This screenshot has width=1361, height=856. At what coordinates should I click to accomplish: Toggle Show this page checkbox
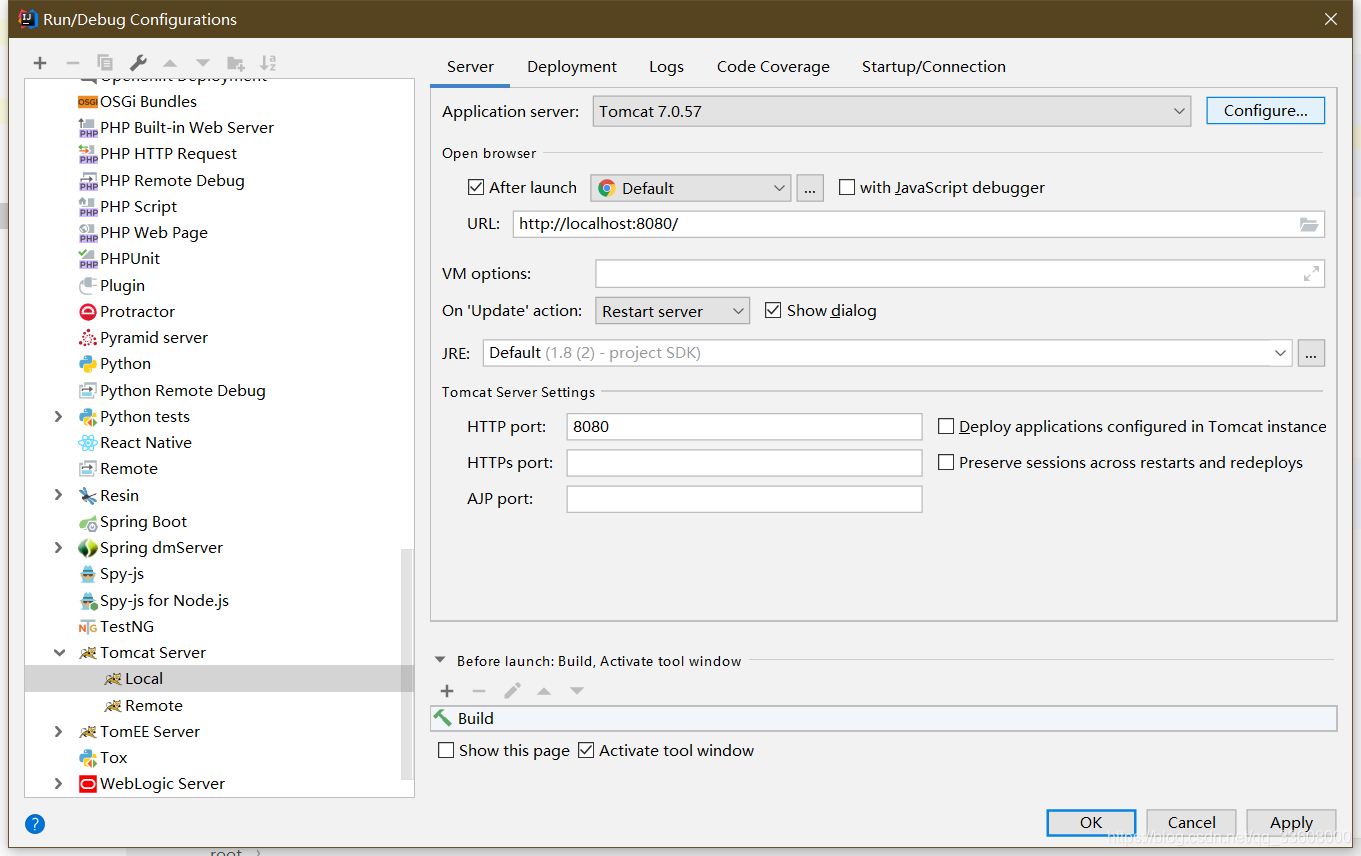[446, 750]
